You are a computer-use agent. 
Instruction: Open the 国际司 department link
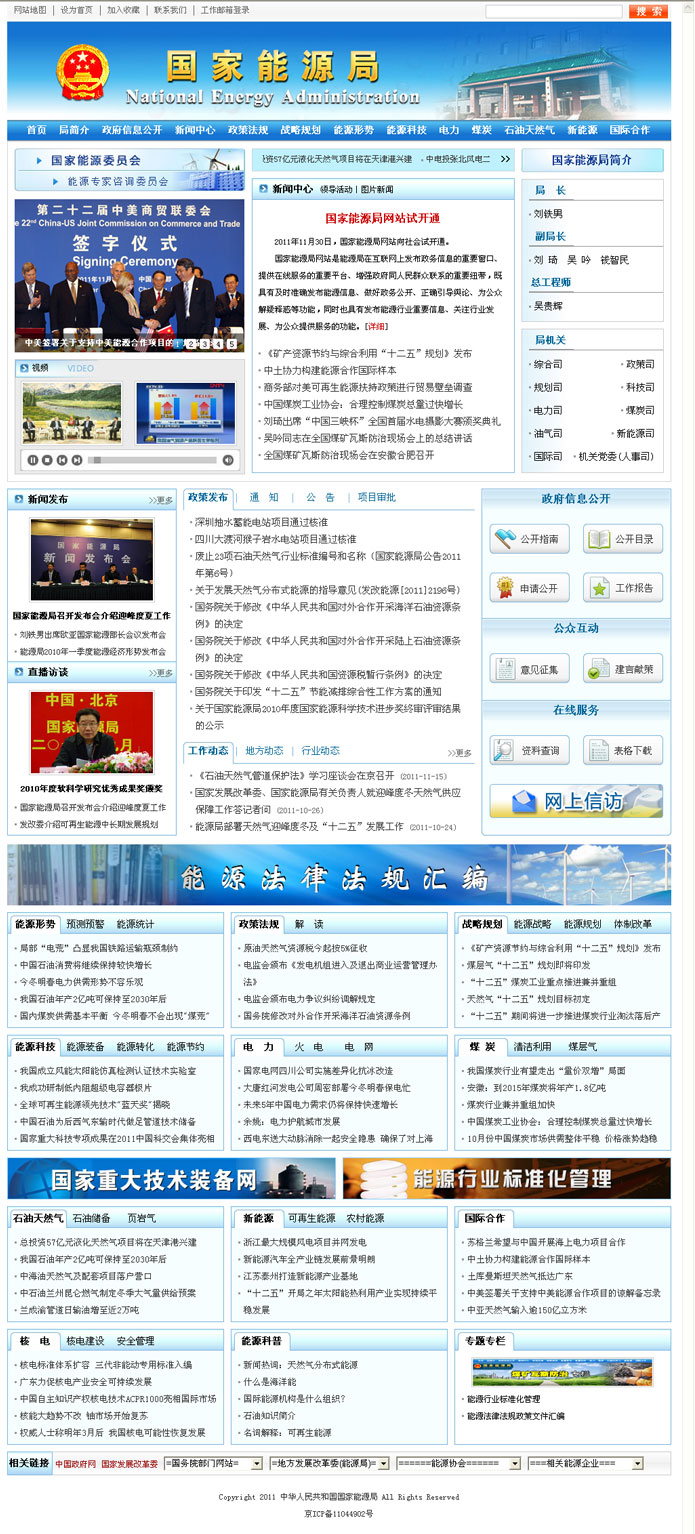(548, 457)
